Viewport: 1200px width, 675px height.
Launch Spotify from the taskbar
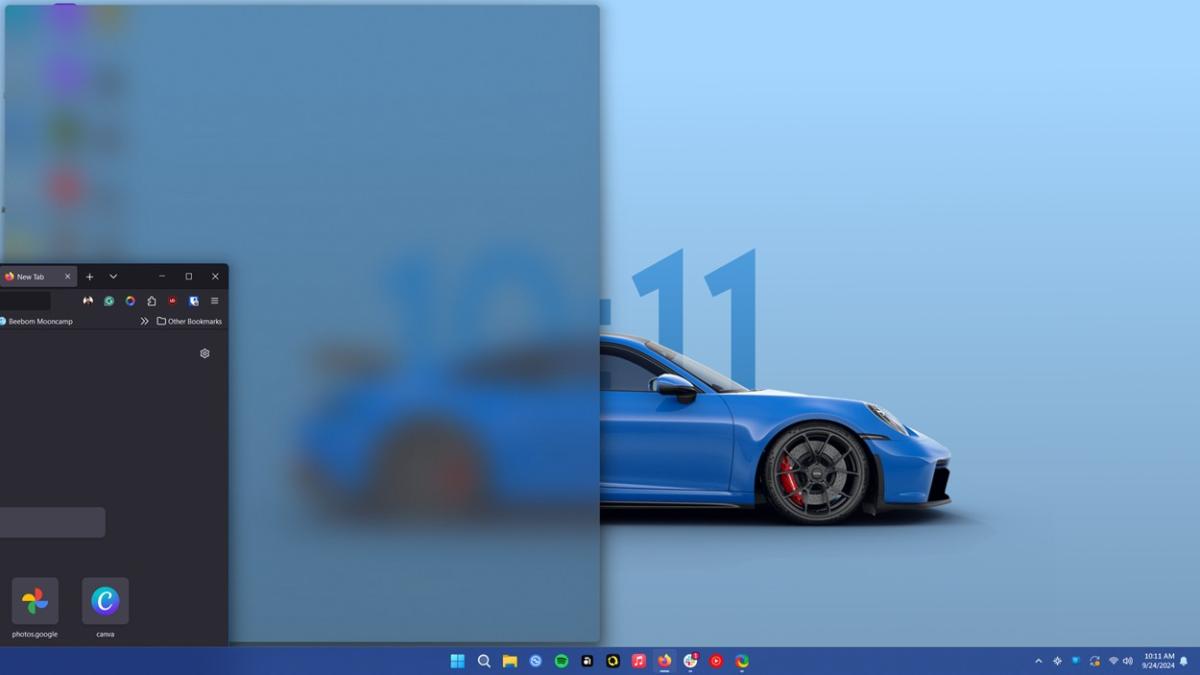[560, 660]
